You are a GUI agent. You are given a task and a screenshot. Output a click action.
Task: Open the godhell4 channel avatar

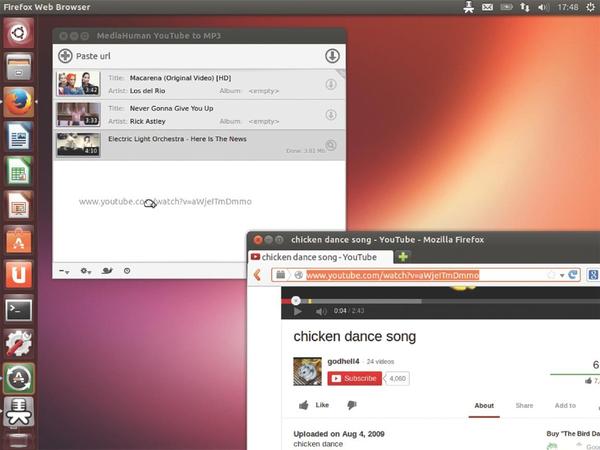307,371
